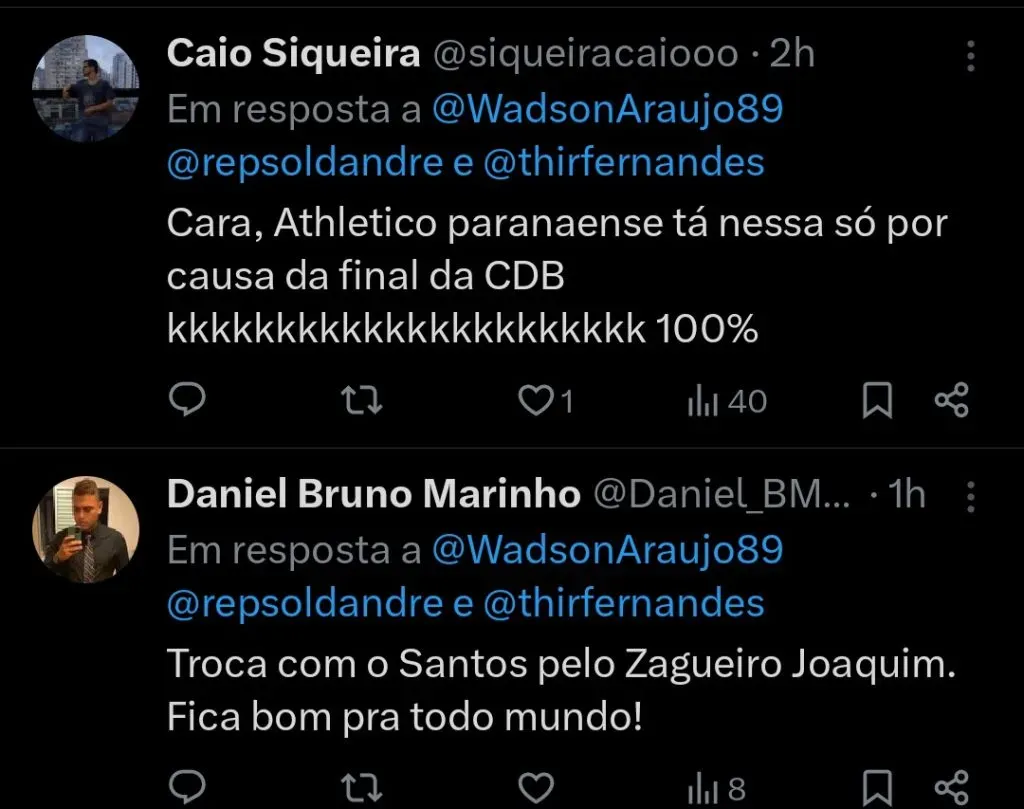Open Daniel Bruno Marinho's profile picture
The image size is (1024, 809).
click(x=85, y=528)
